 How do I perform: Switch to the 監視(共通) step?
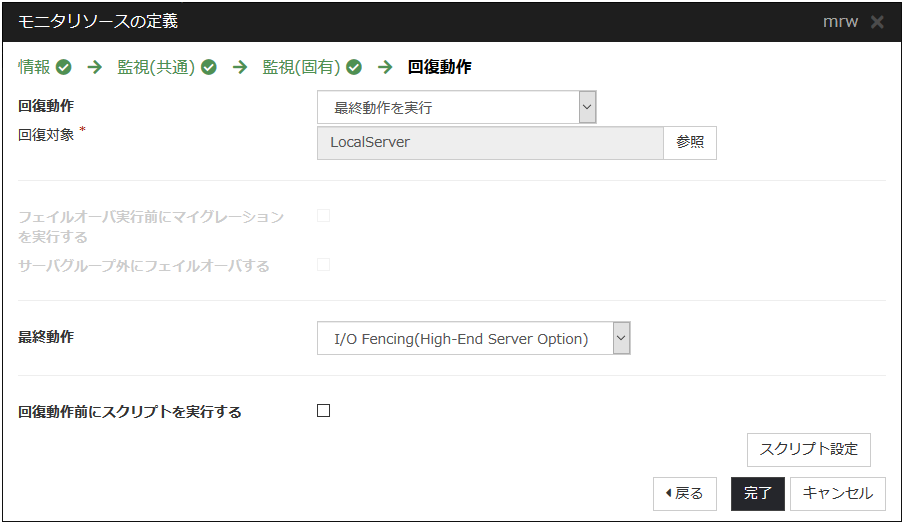tap(157, 68)
